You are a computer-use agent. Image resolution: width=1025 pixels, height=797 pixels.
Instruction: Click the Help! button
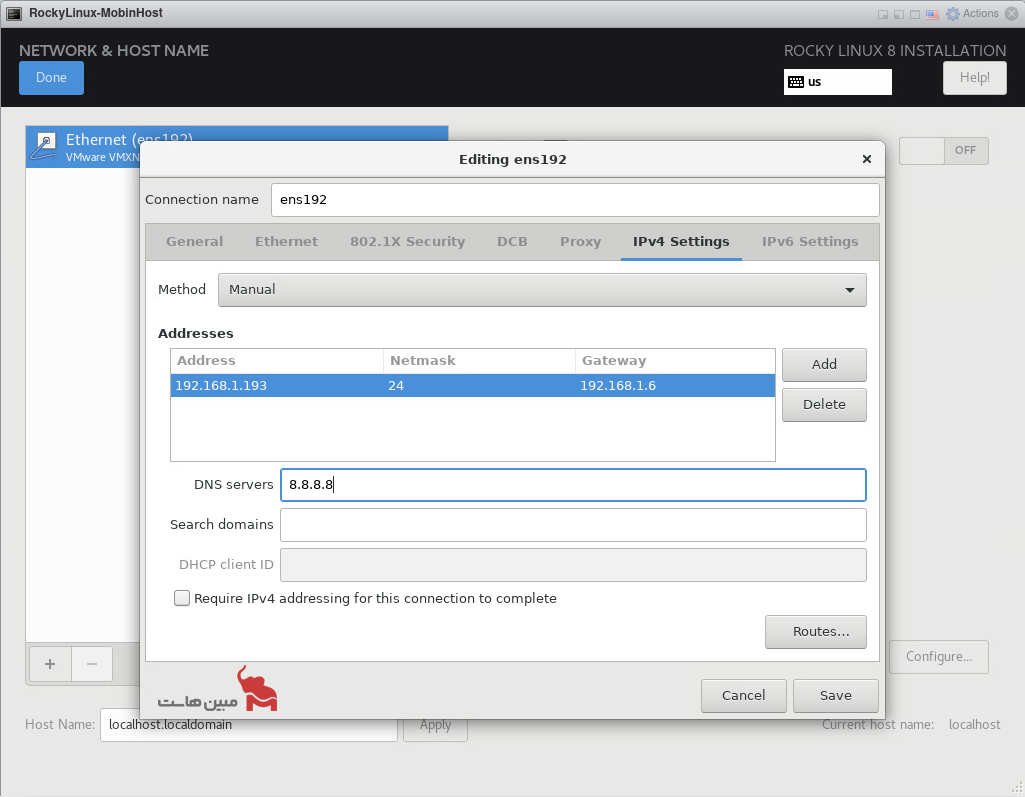[974, 78]
